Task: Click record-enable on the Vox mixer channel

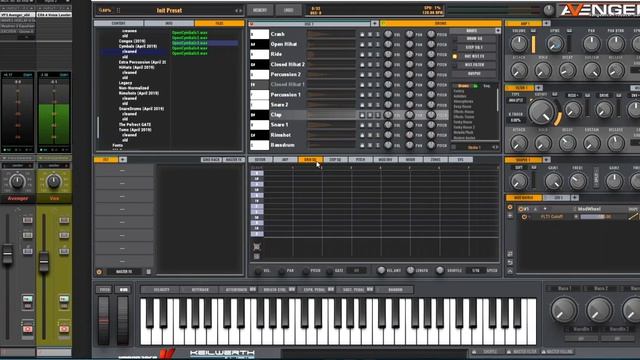Action: click(64, 329)
